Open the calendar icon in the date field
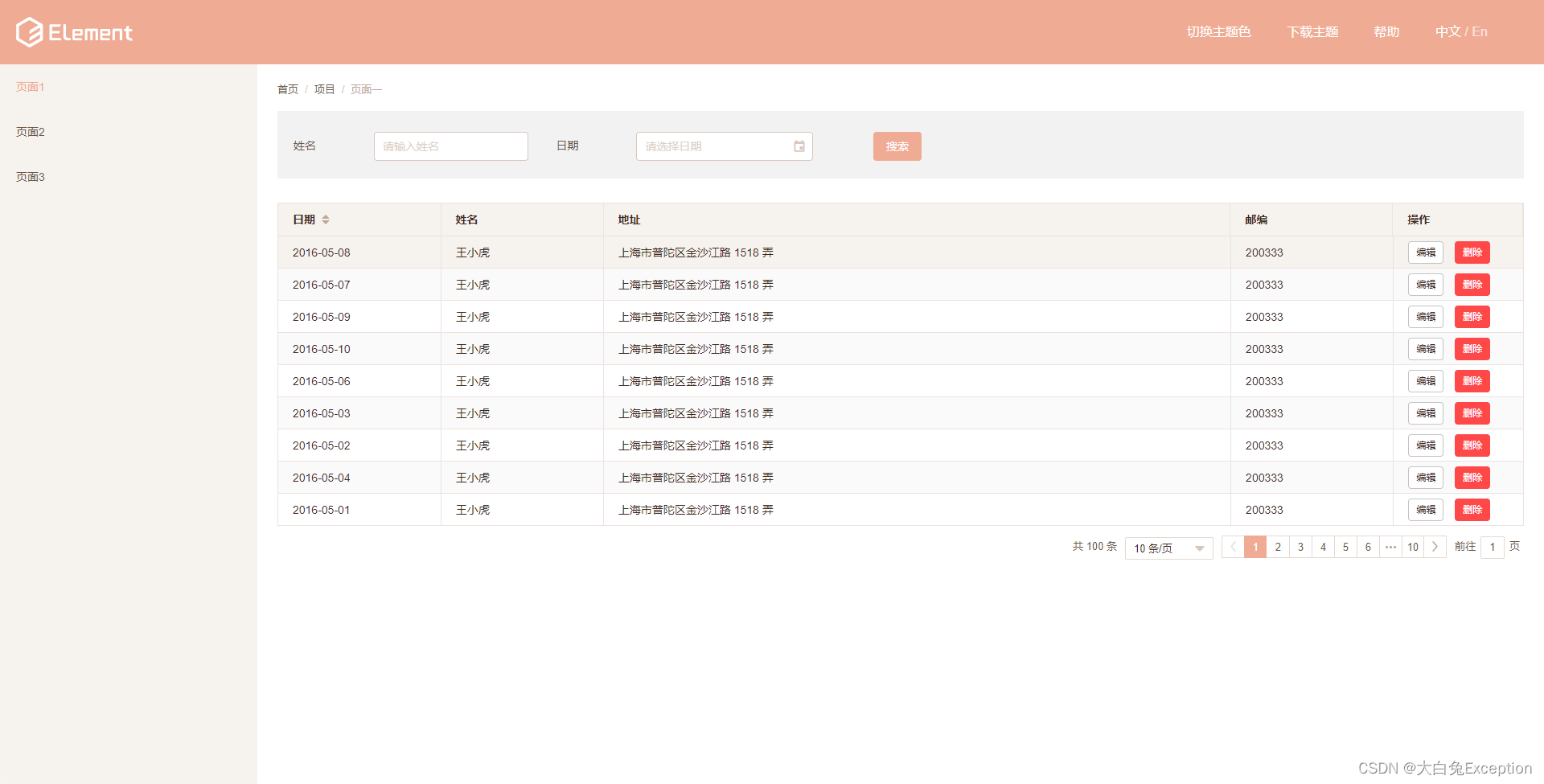This screenshot has width=1544, height=784. [799, 146]
